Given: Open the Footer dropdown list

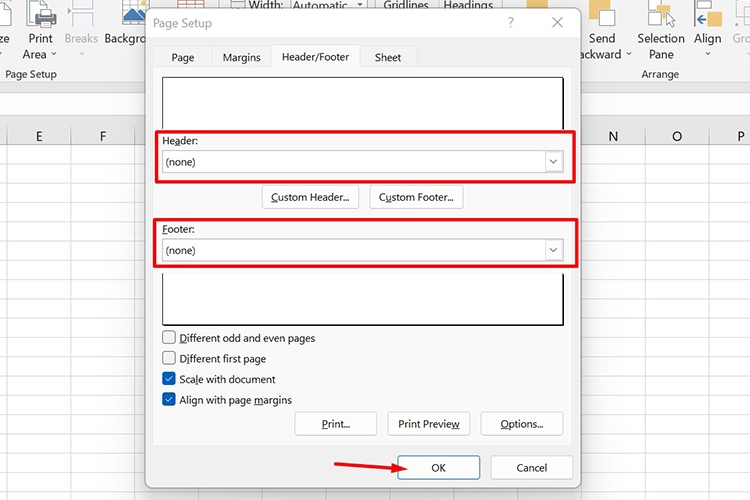Looking at the screenshot, I should (x=553, y=250).
